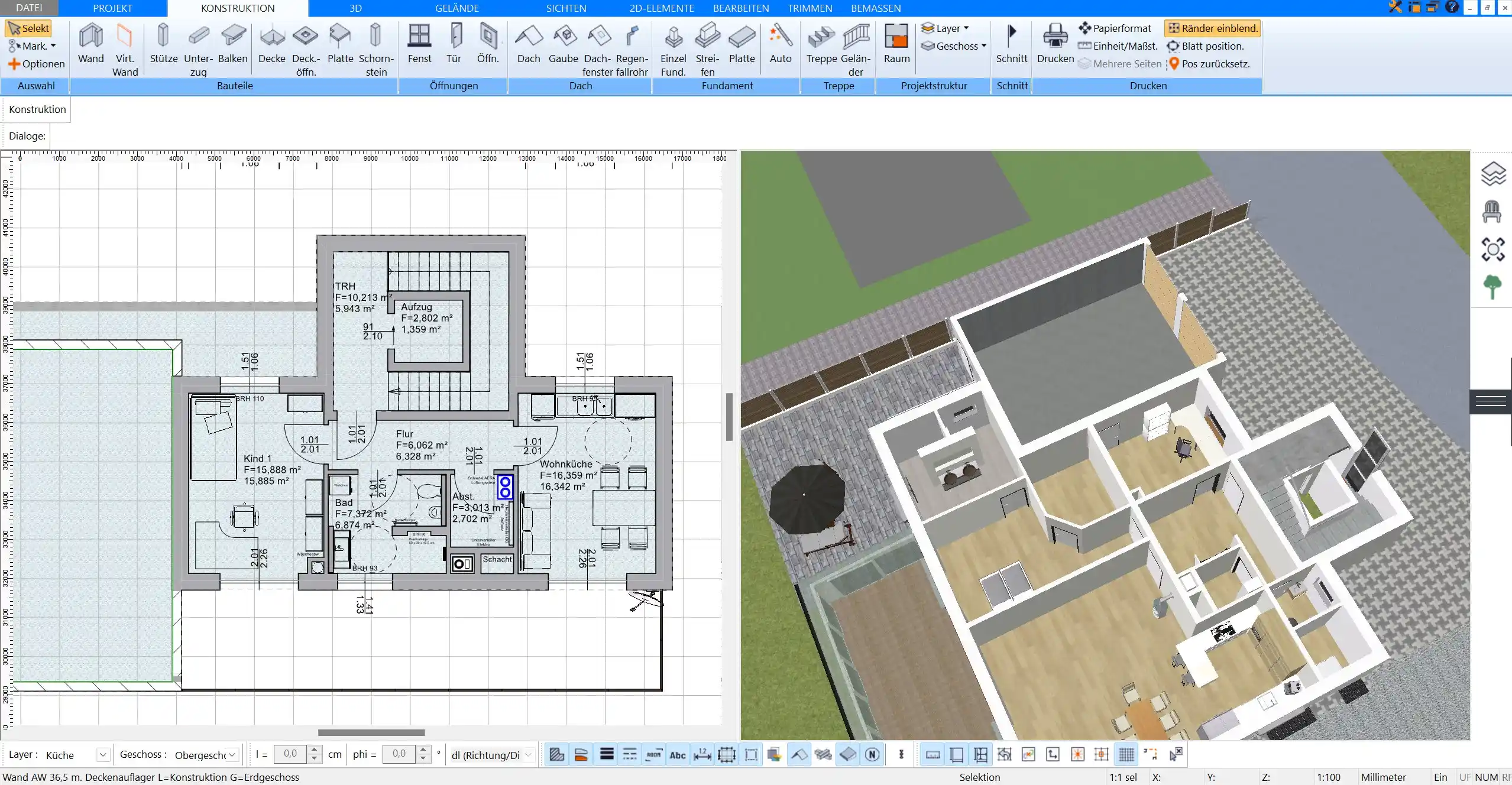Open Papierformat settings
Image resolution: width=1512 pixels, height=785 pixels.
[x=1115, y=28]
